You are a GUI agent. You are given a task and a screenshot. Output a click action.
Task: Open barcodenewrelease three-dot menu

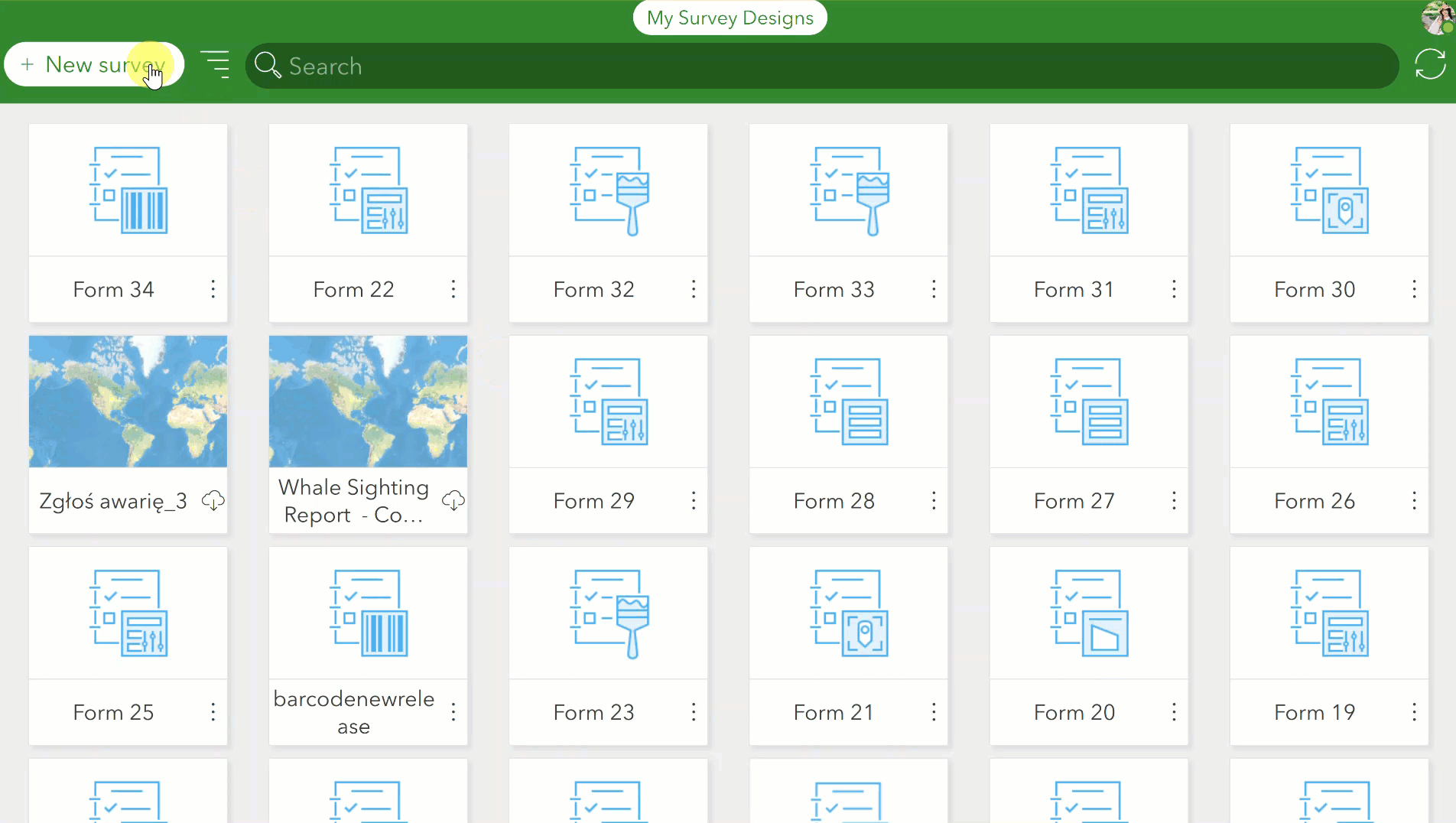(x=453, y=712)
